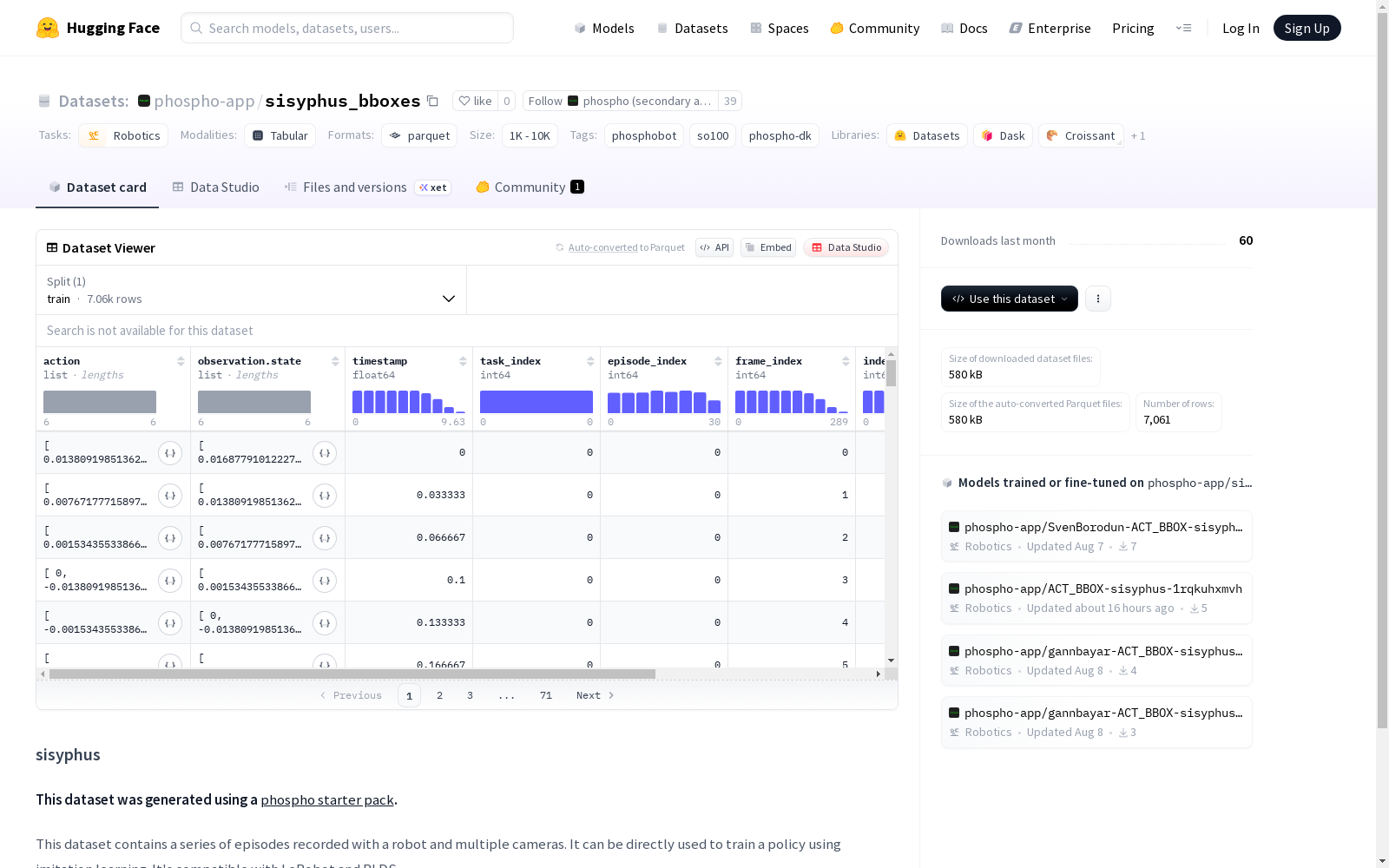This screenshot has width=1389, height=868.
Task: Switch to the Data Studio tab
Action: (x=215, y=187)
